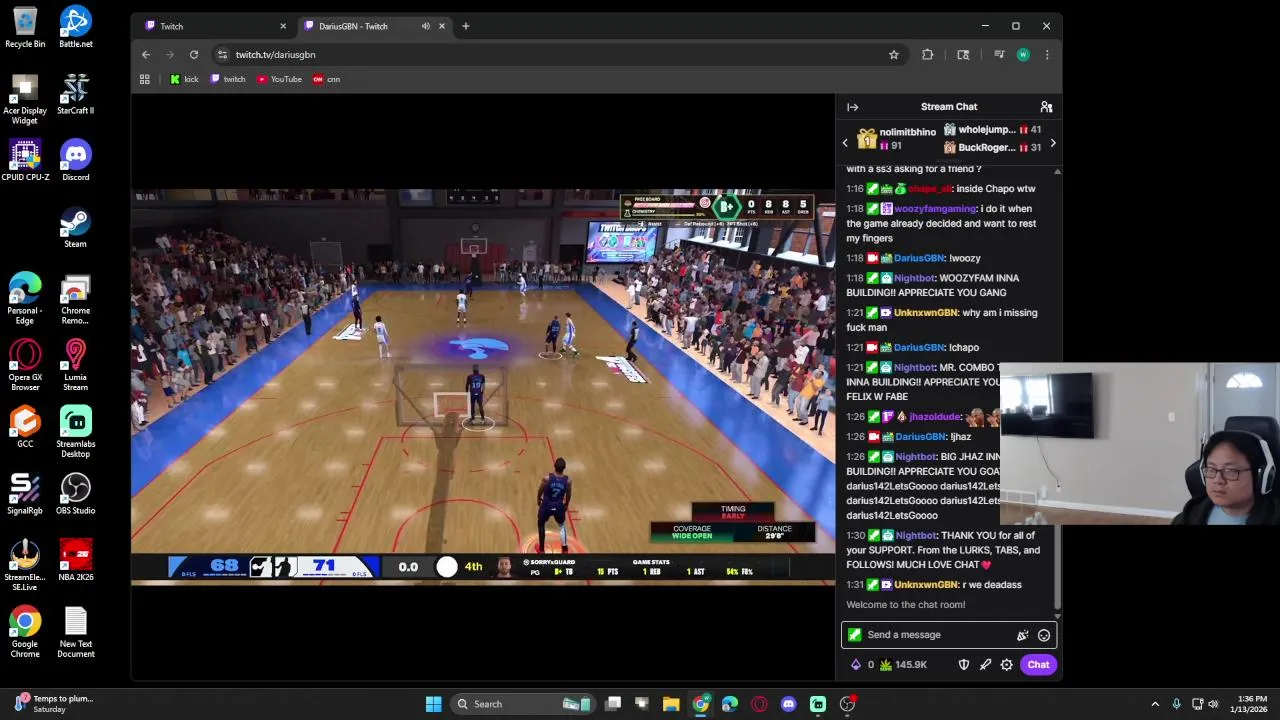Click woozyfamgaming username in chat
Viewport: 1280px width, 720px height.
935,209
